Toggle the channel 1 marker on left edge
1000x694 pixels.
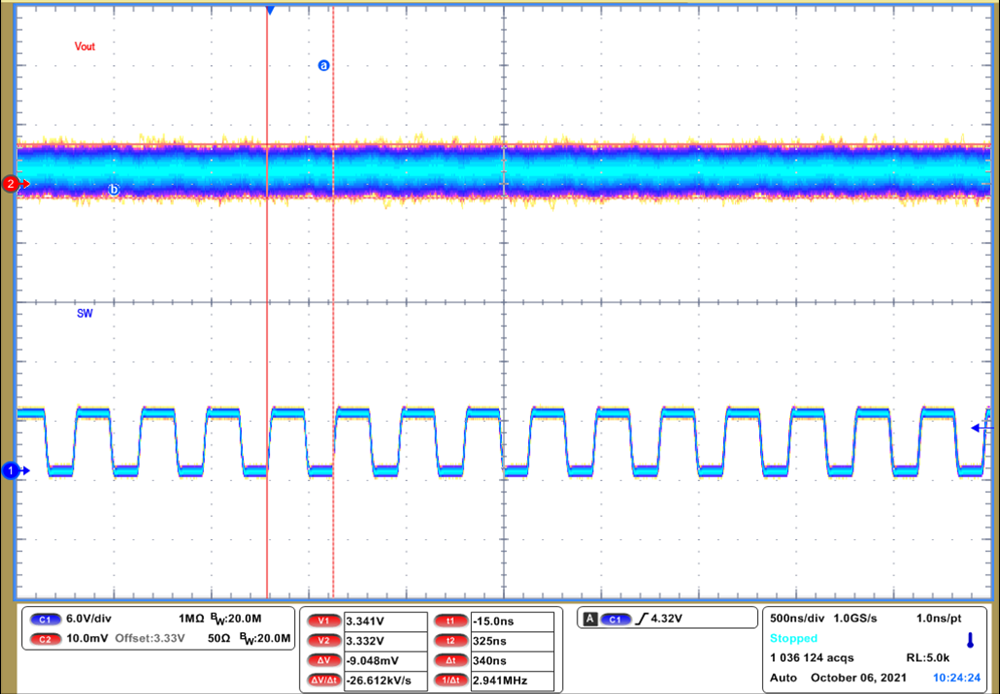pos(9,470)
